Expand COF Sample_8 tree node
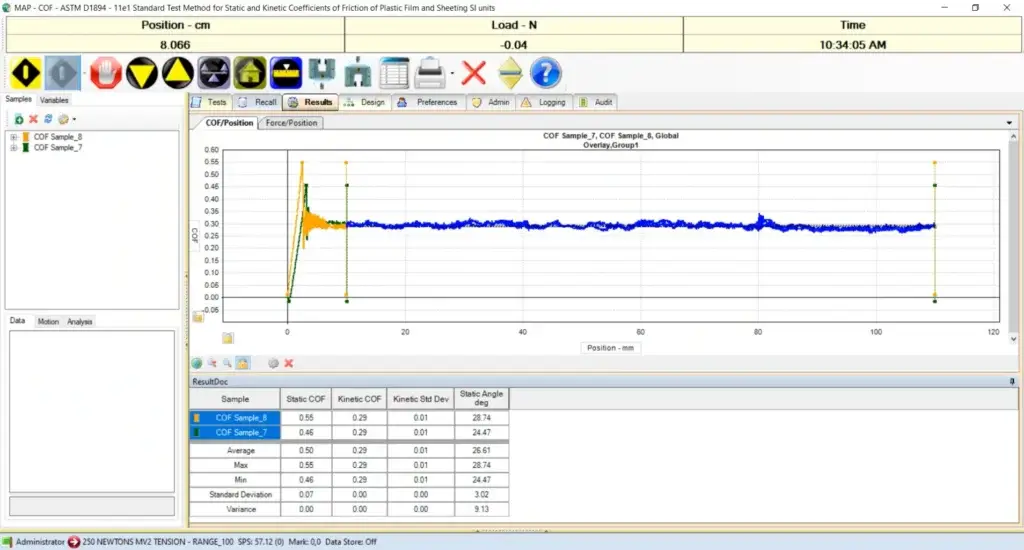Viewport: 1024px width, 550px height. 13,137
